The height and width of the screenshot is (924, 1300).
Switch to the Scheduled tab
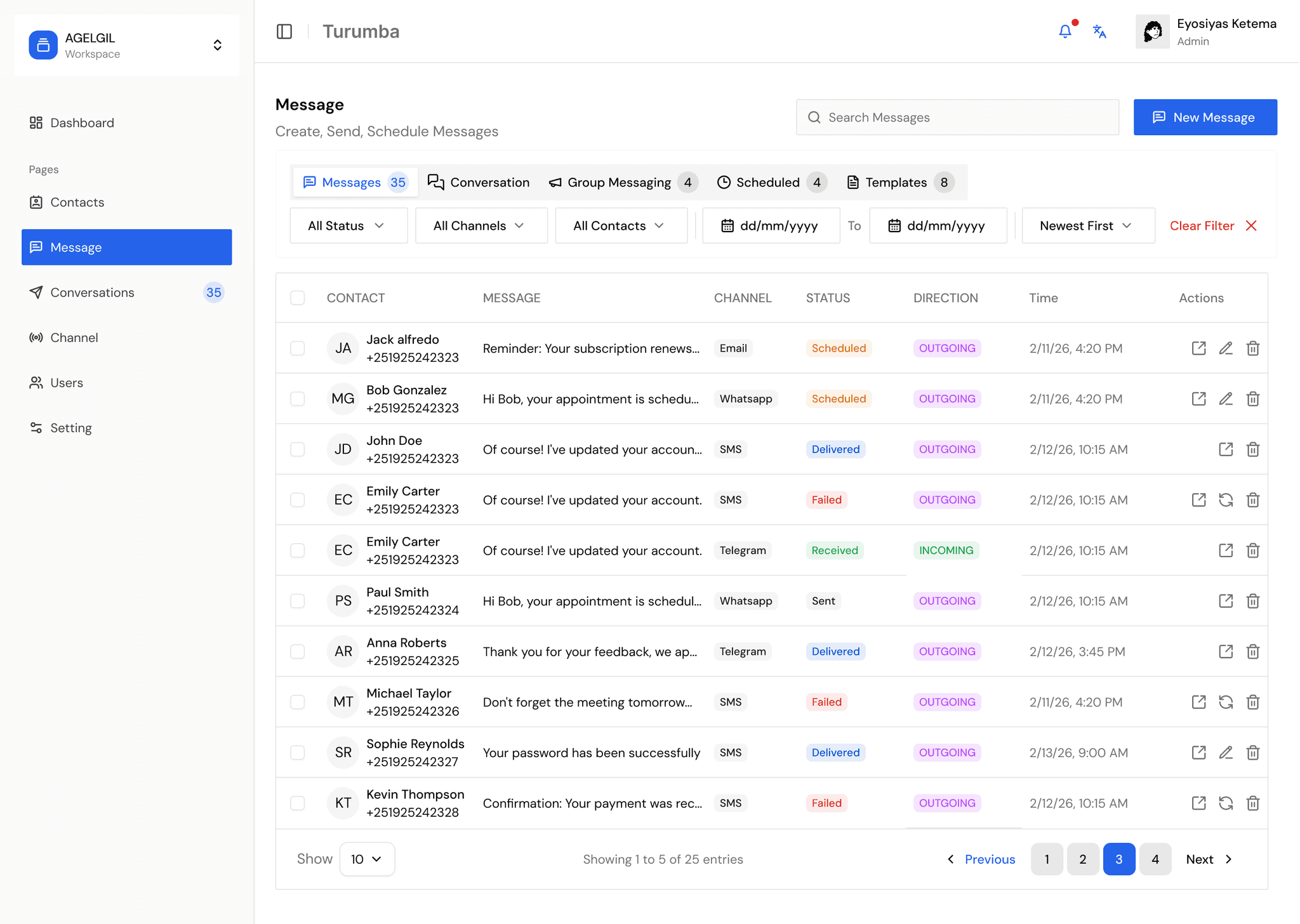[770, 182]
